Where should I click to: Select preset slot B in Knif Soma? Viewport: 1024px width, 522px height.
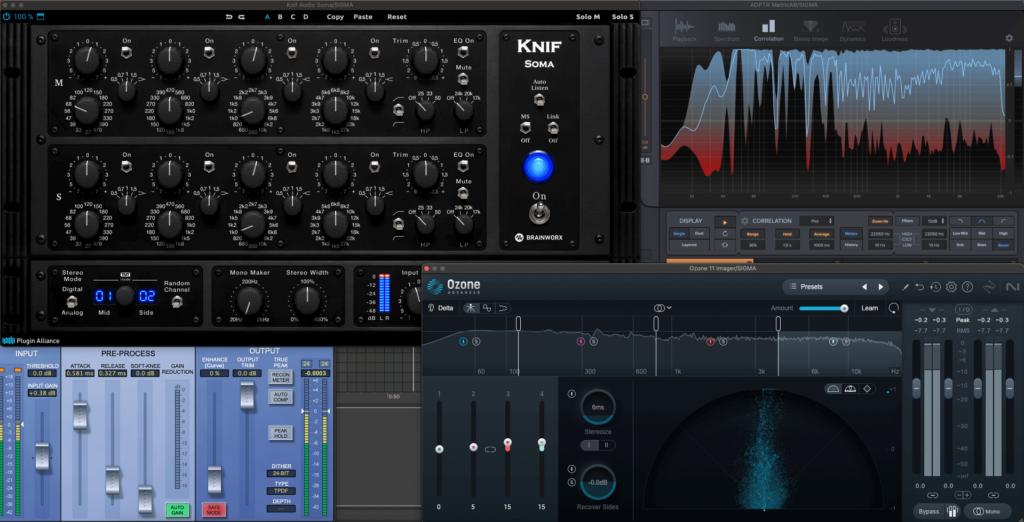pyautogui.click(x=280, y=17)
